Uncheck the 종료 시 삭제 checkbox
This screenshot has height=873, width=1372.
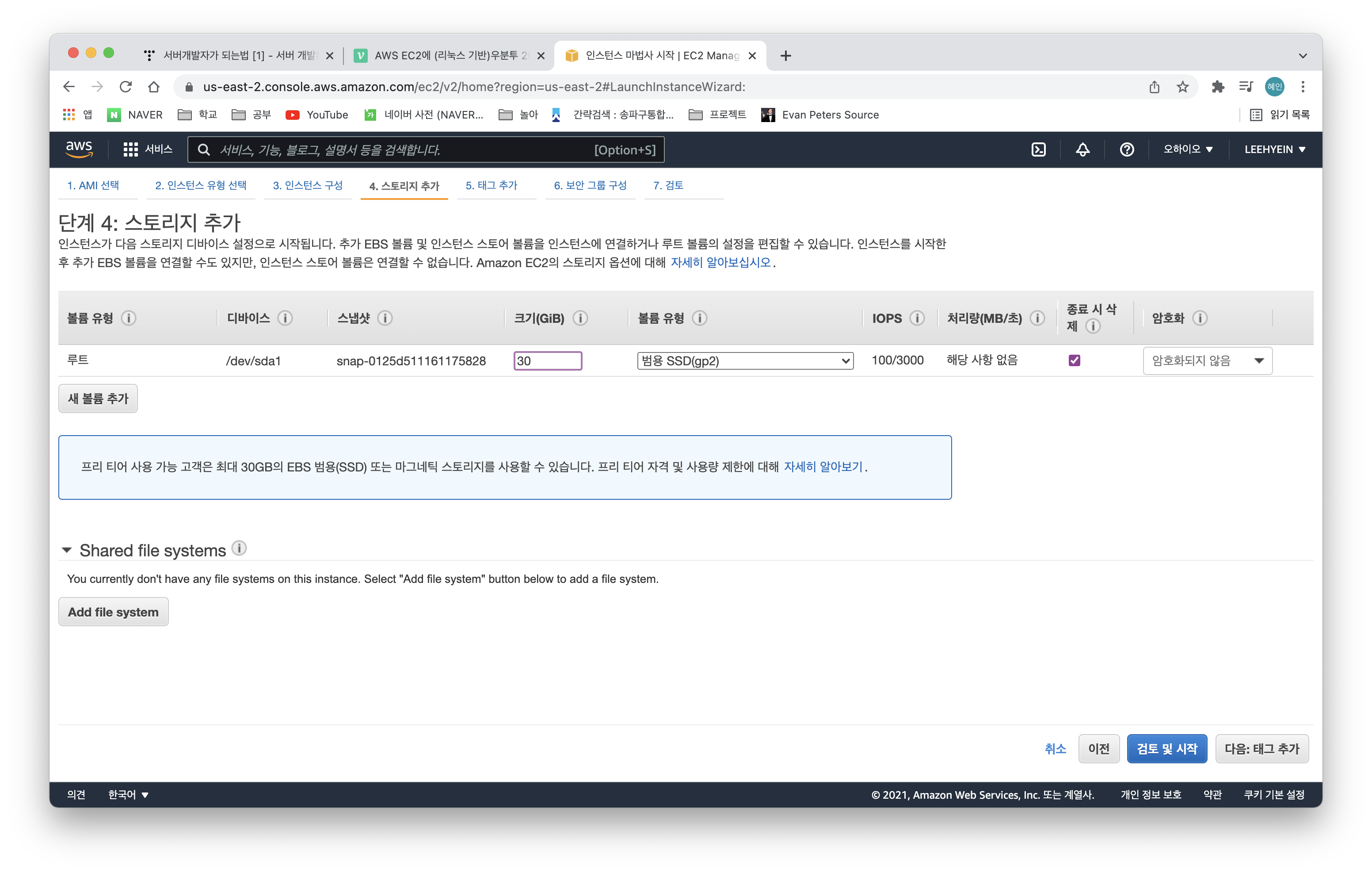tap(1075, 360)
